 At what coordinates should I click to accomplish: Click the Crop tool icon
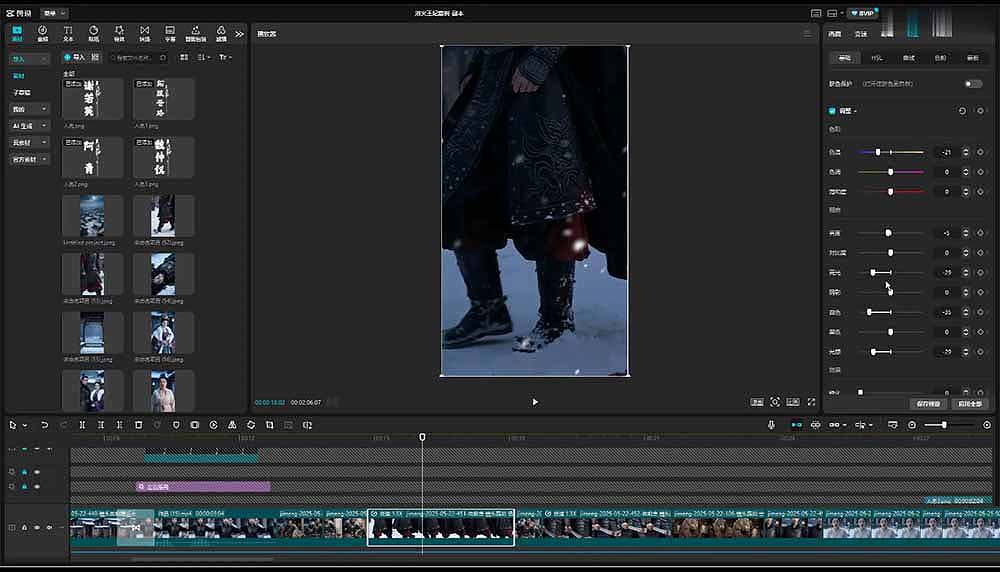[x=270, y=425]
